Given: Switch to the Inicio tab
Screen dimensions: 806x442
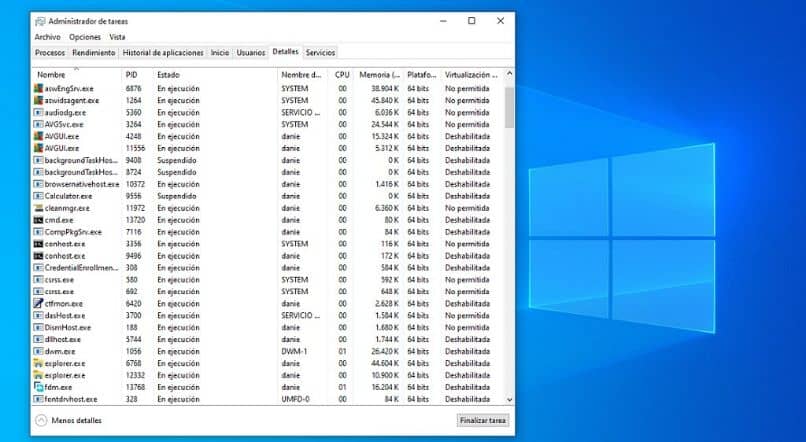Looking at the screenshot, I should [x=219, y=52].
